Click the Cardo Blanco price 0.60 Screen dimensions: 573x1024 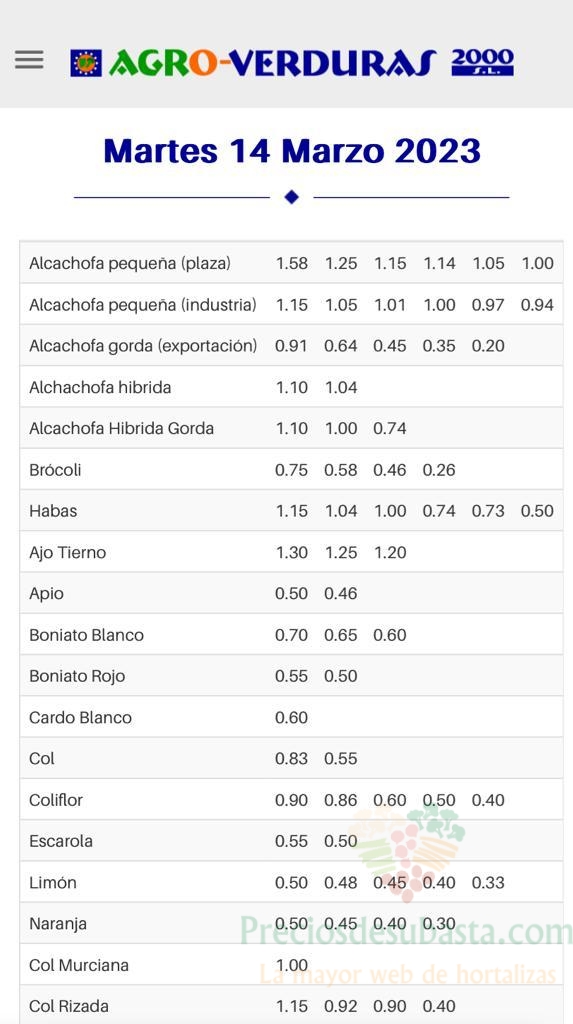[x=291, y=718]
